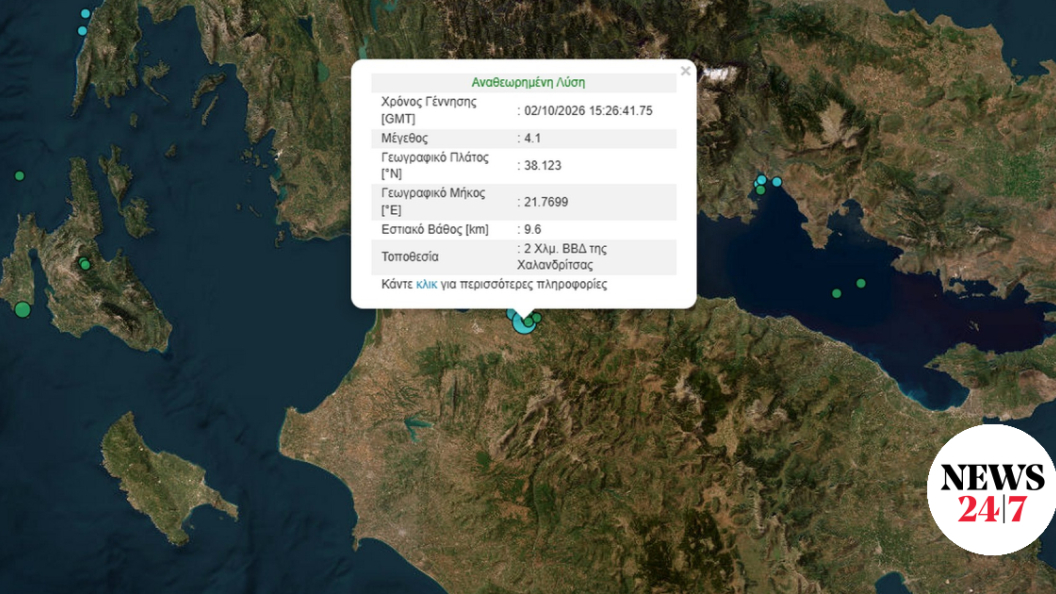Click the 'Χρόνος Γέννησης [GMT]' label
Screen dimensions: 1056x594
click(428, 110)
